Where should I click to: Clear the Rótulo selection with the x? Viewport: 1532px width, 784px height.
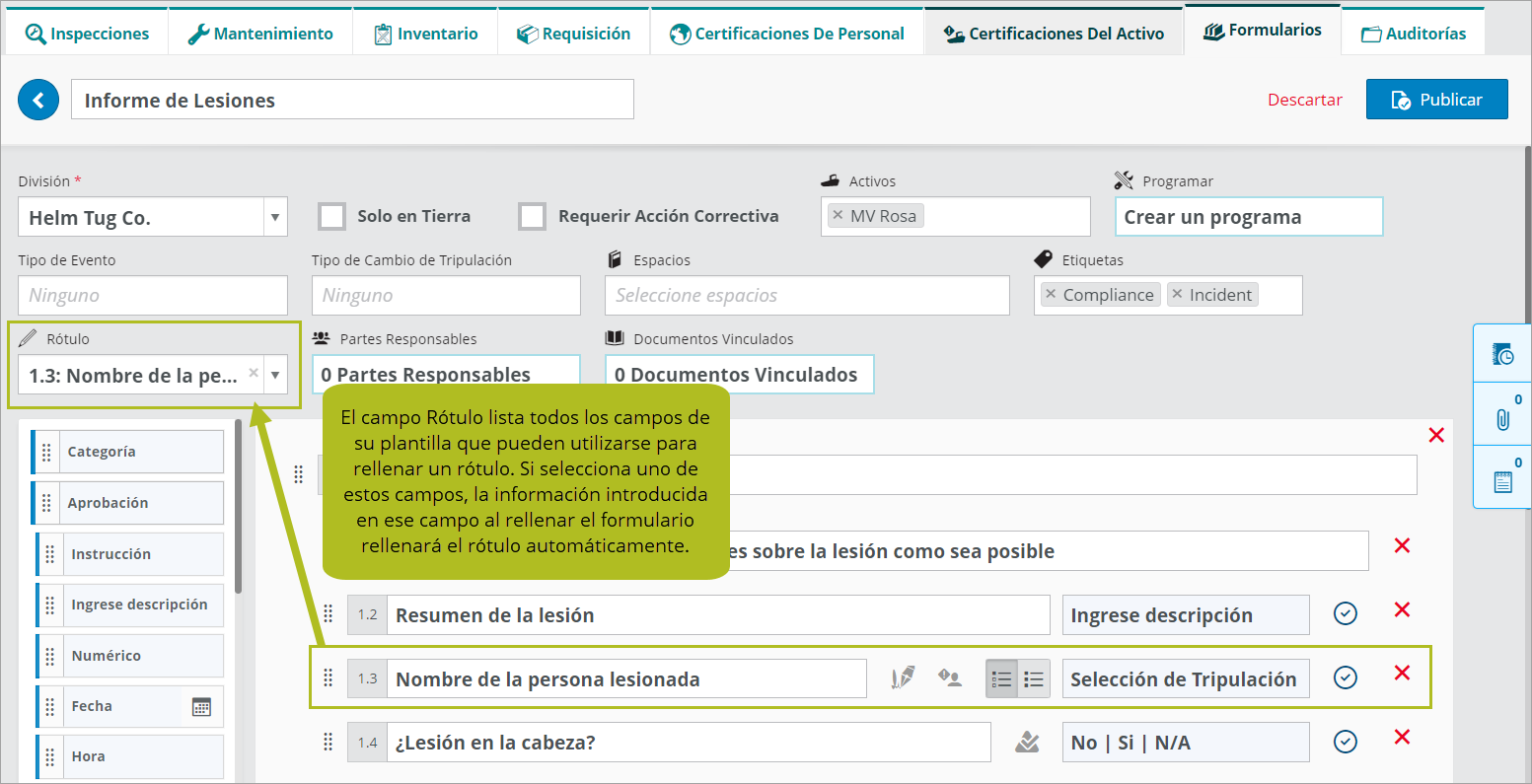point(254,373)
